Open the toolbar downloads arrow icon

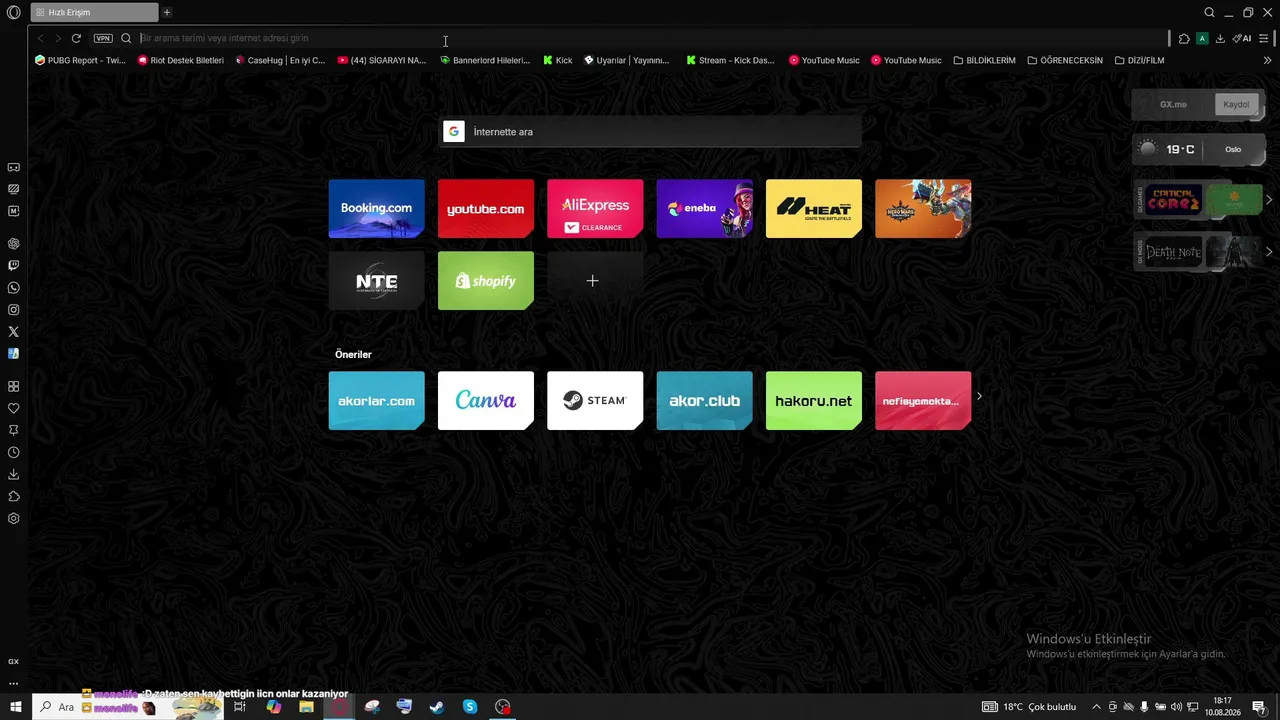[x=1220, y=38]
